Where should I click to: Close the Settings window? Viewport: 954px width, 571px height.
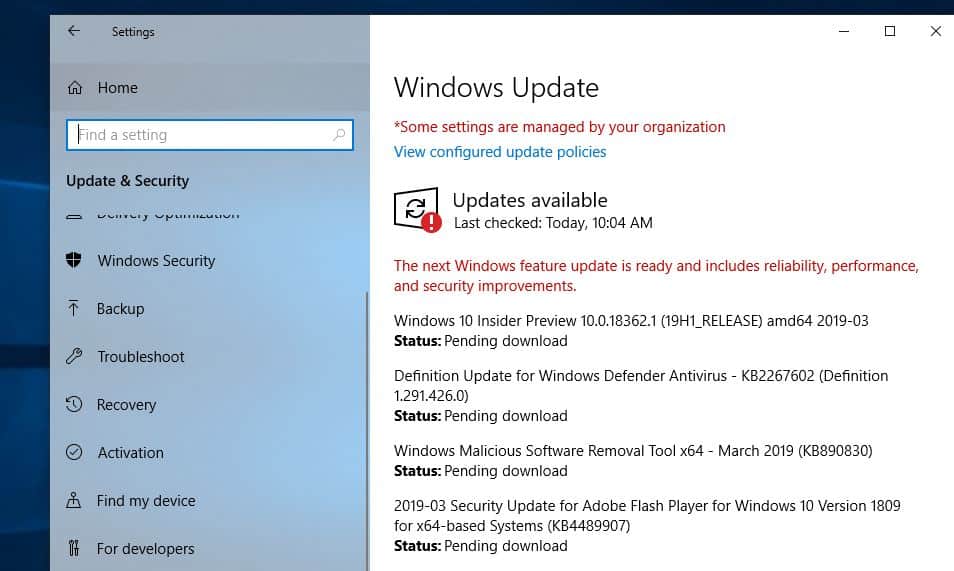click(x=935, y=31)
